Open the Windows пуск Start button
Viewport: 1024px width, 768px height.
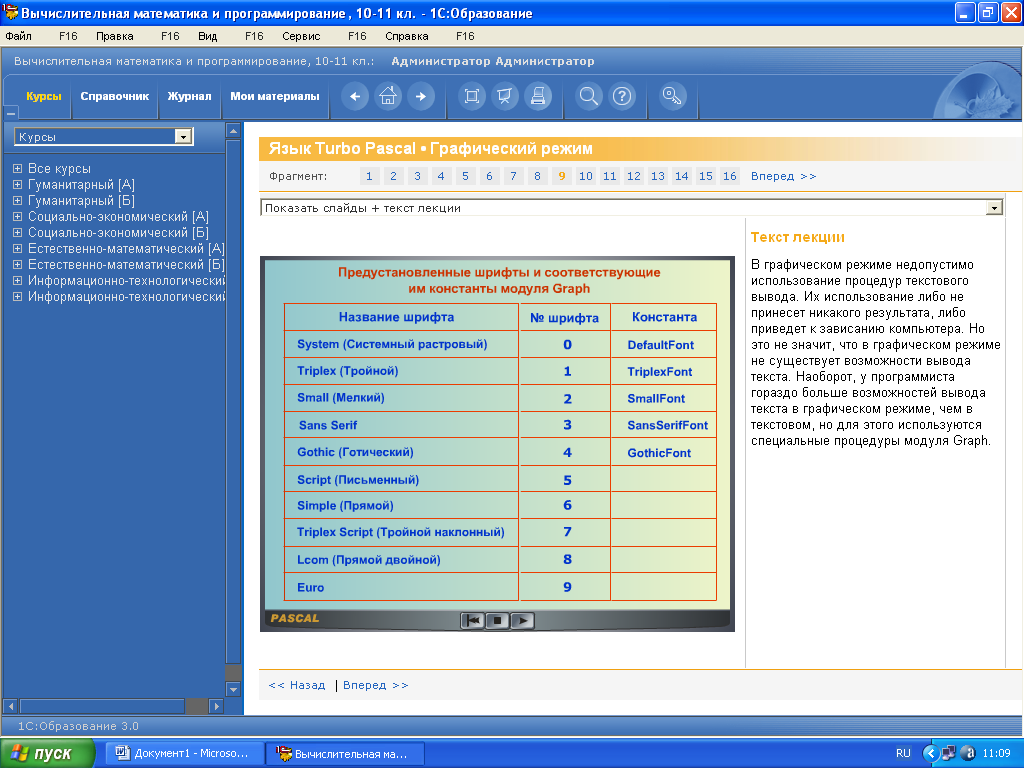[47, 753]
